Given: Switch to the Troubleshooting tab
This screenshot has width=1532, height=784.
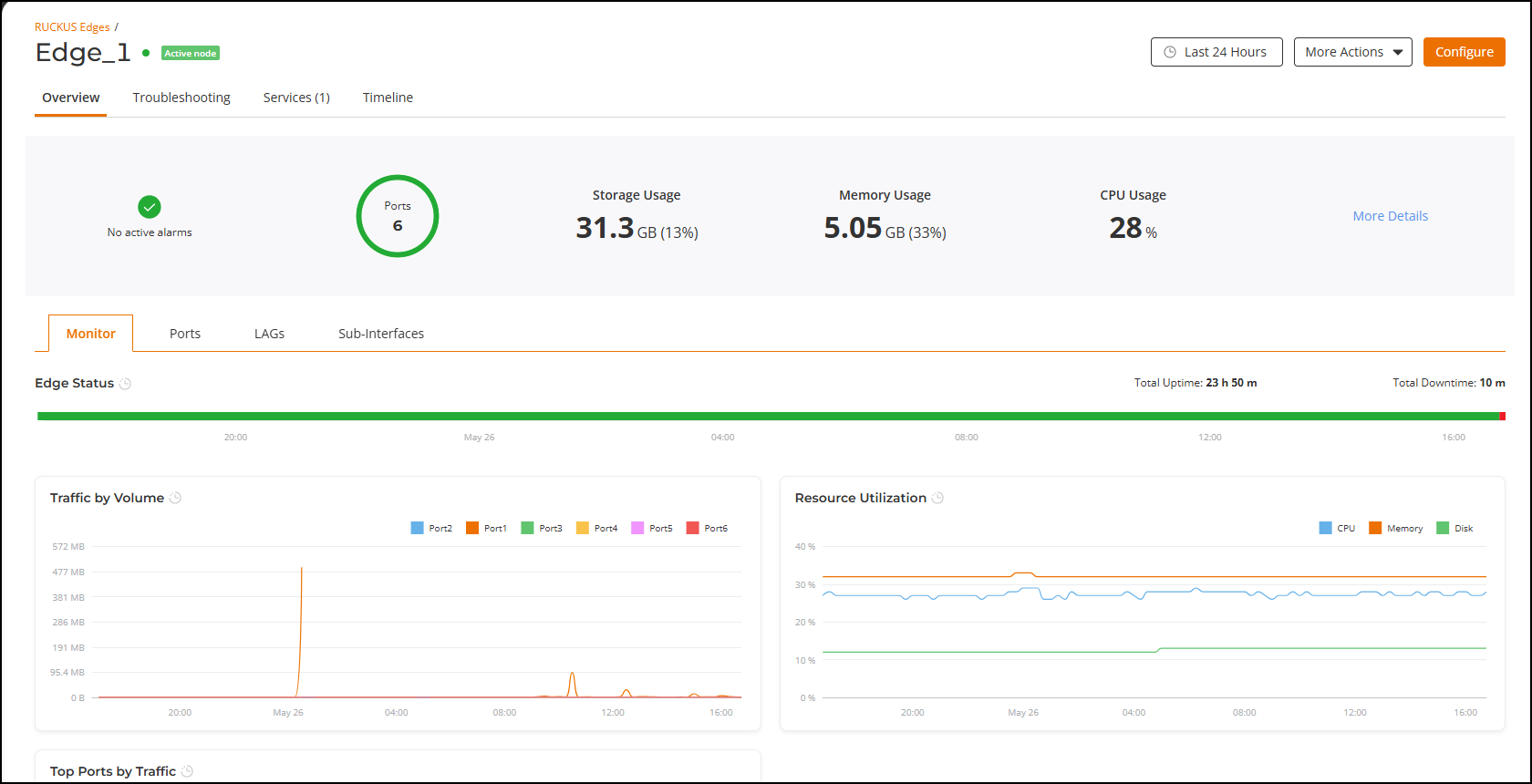Looking at the screenshot, I should [x=181, y=98].
